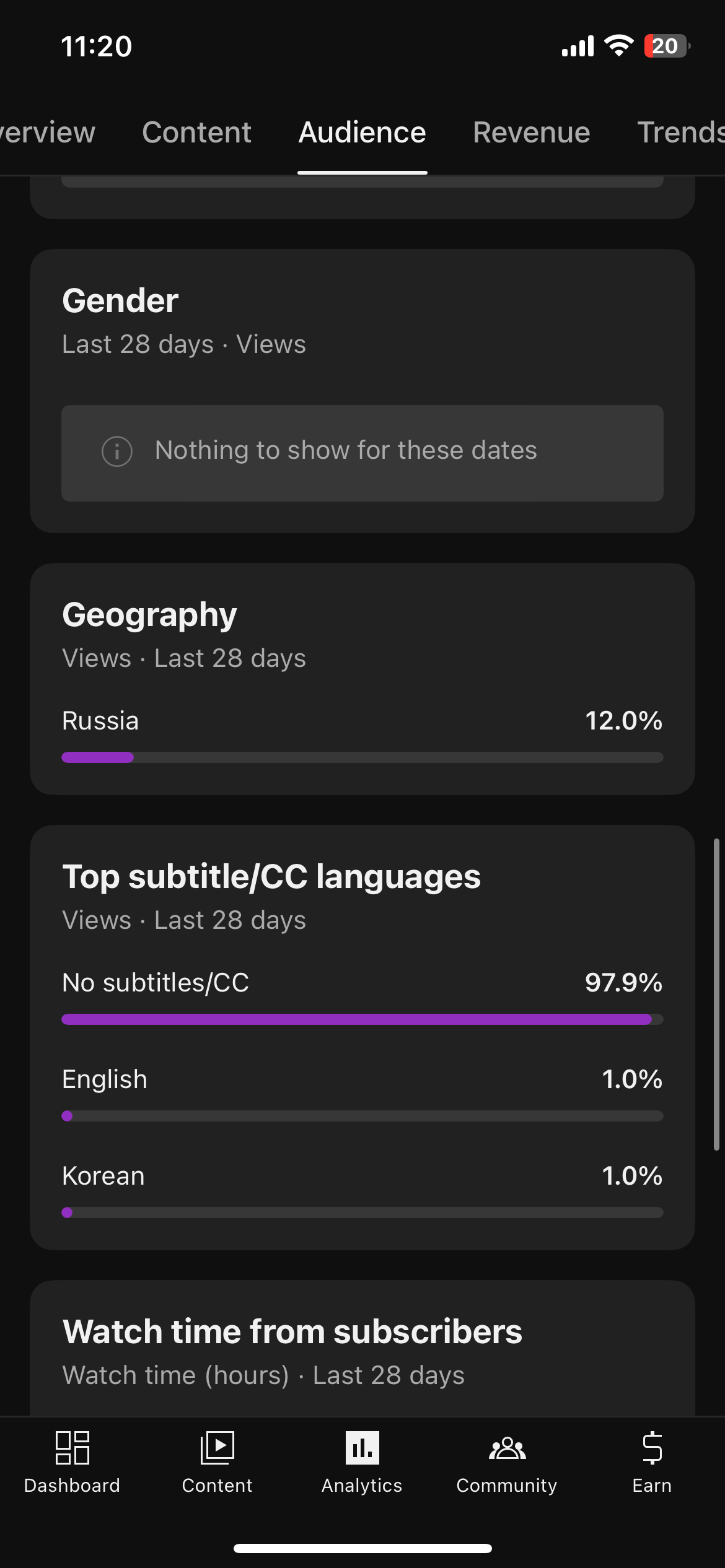The image size is (725, 1568).
Task: Go to the partially visible Overview tab
Action: (47, 133)
